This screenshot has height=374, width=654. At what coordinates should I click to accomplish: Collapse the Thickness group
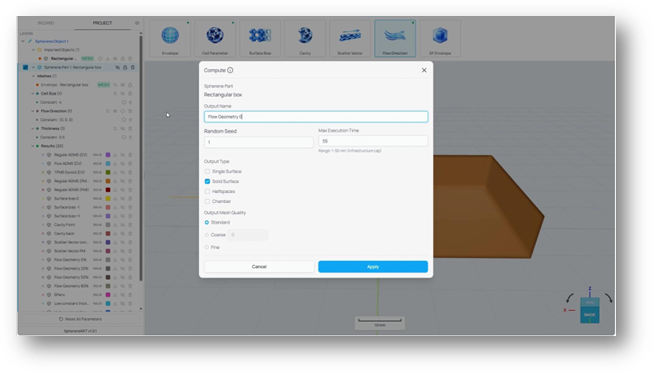(33, 128)
